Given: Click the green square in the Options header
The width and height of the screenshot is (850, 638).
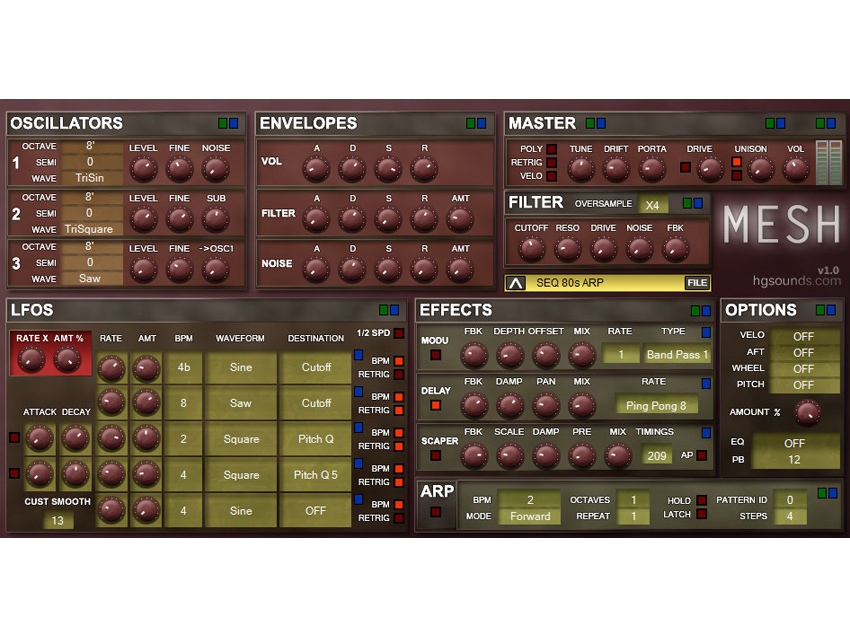Looking at the screenshot, I should tap(820, 310).
